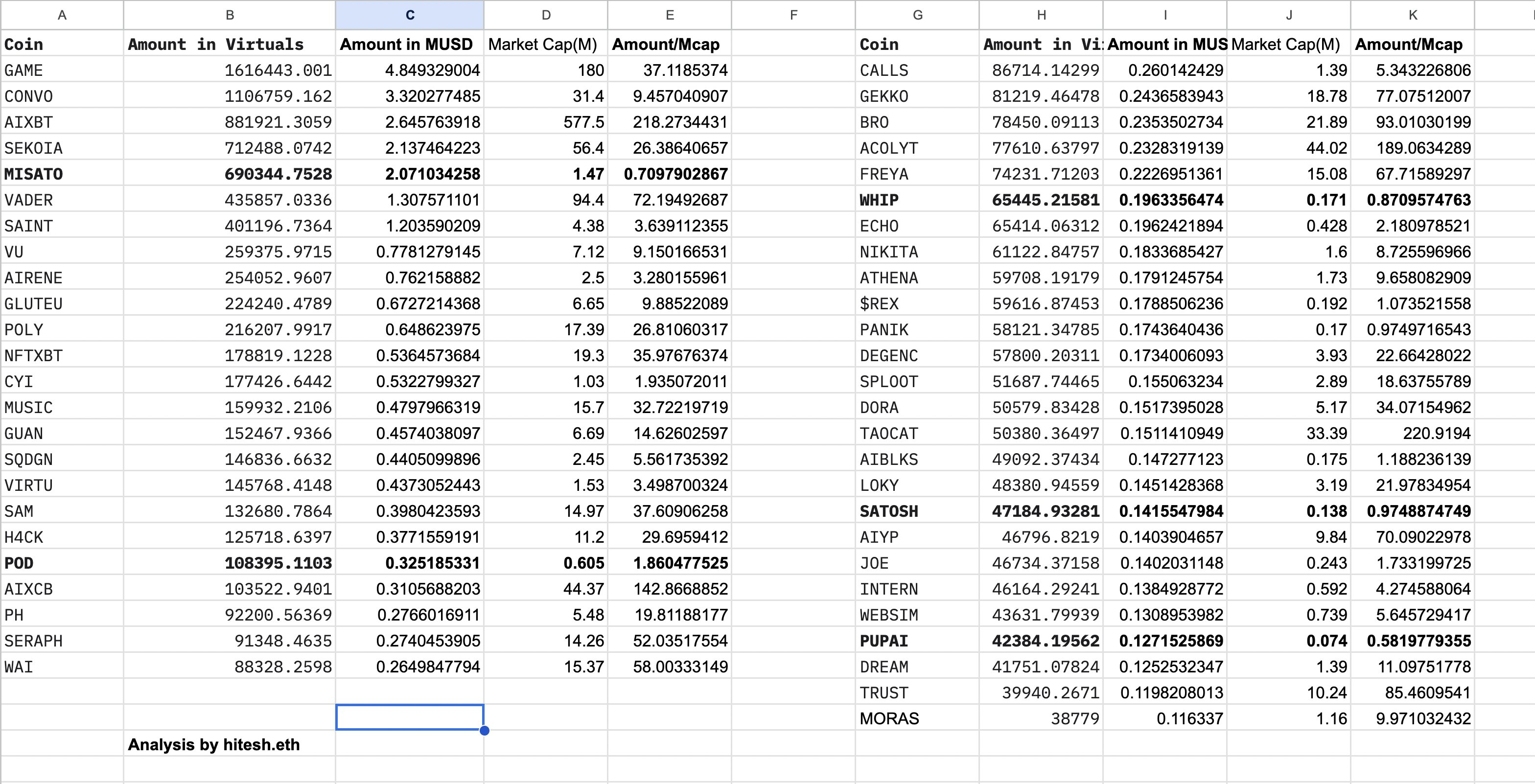This screenshot has width=1535, height=784.
Task: Select the 'Analysis by hitesh.eth' cell
Action: click(213, 744)
